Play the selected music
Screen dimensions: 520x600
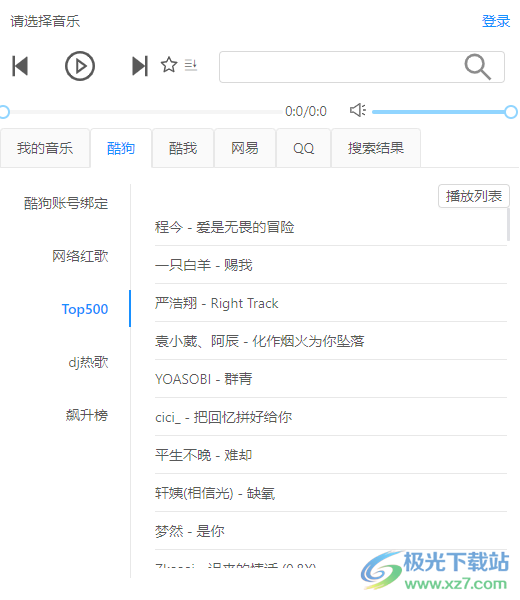80,66
